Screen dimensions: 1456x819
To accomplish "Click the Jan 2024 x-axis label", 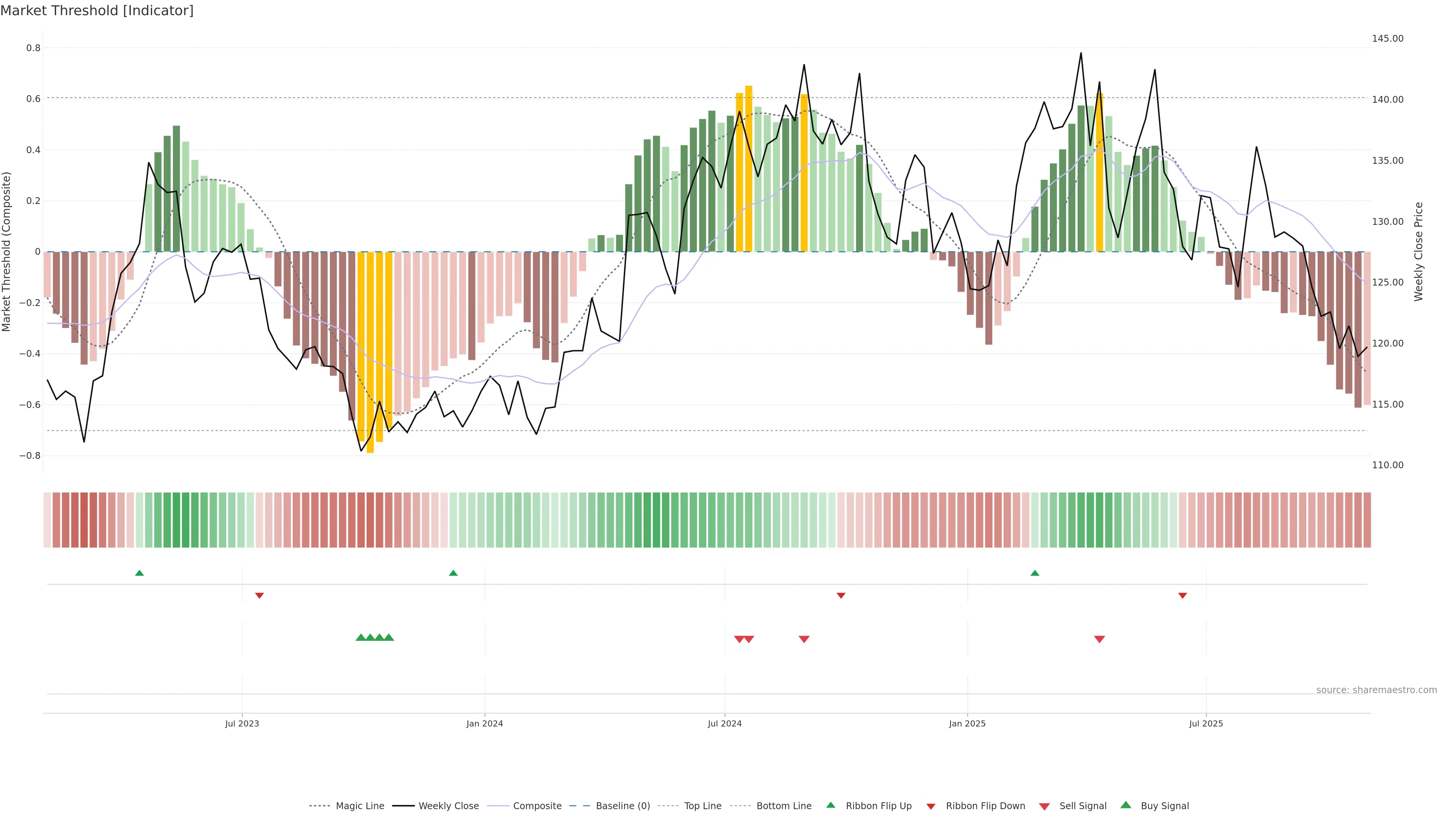I will 485,723.
